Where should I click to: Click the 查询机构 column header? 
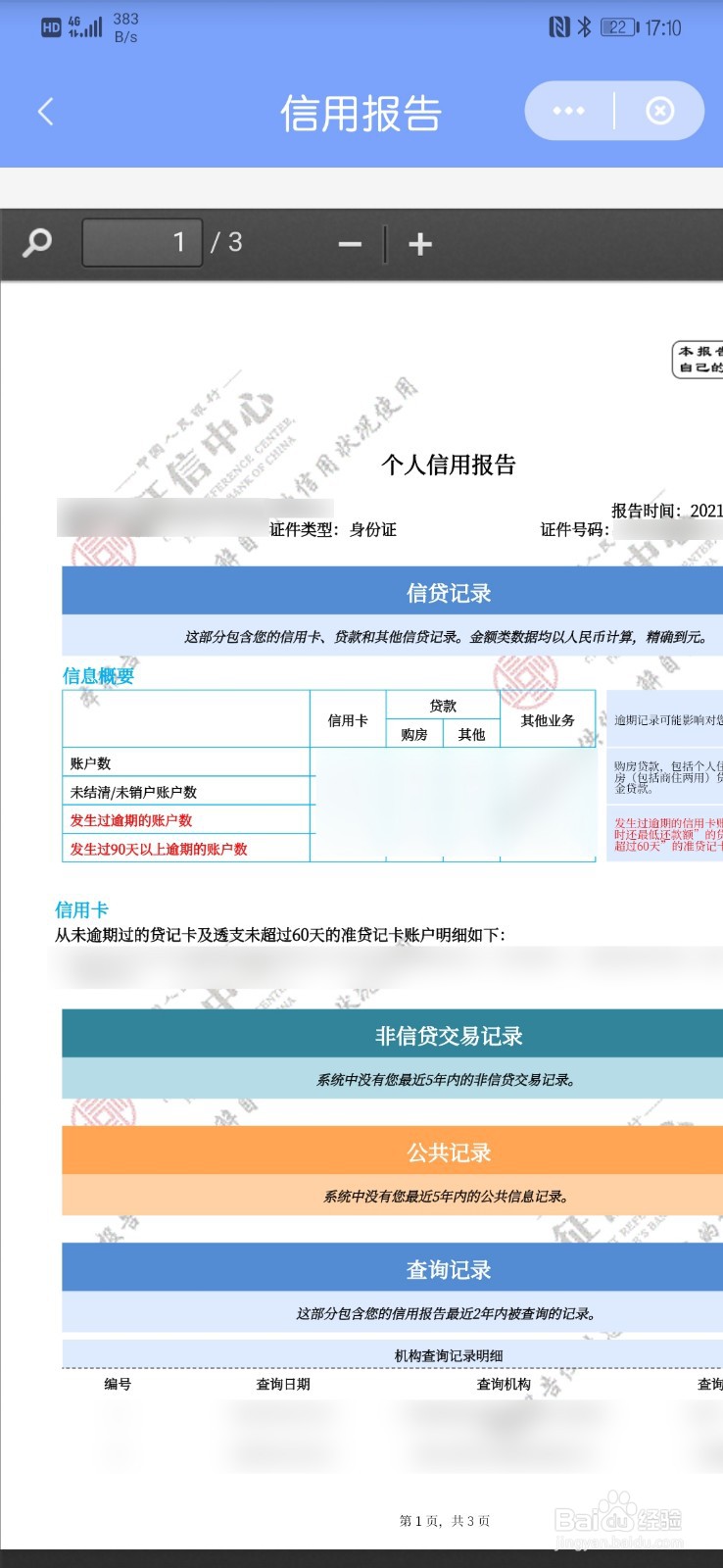coord(504,1384)
